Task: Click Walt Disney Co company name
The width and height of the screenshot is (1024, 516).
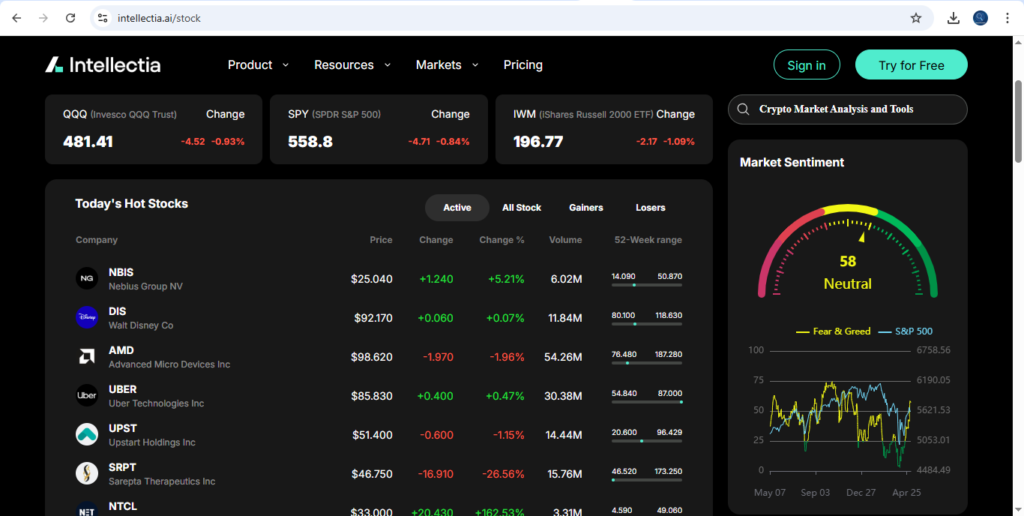Action: [x=141, y=325]
